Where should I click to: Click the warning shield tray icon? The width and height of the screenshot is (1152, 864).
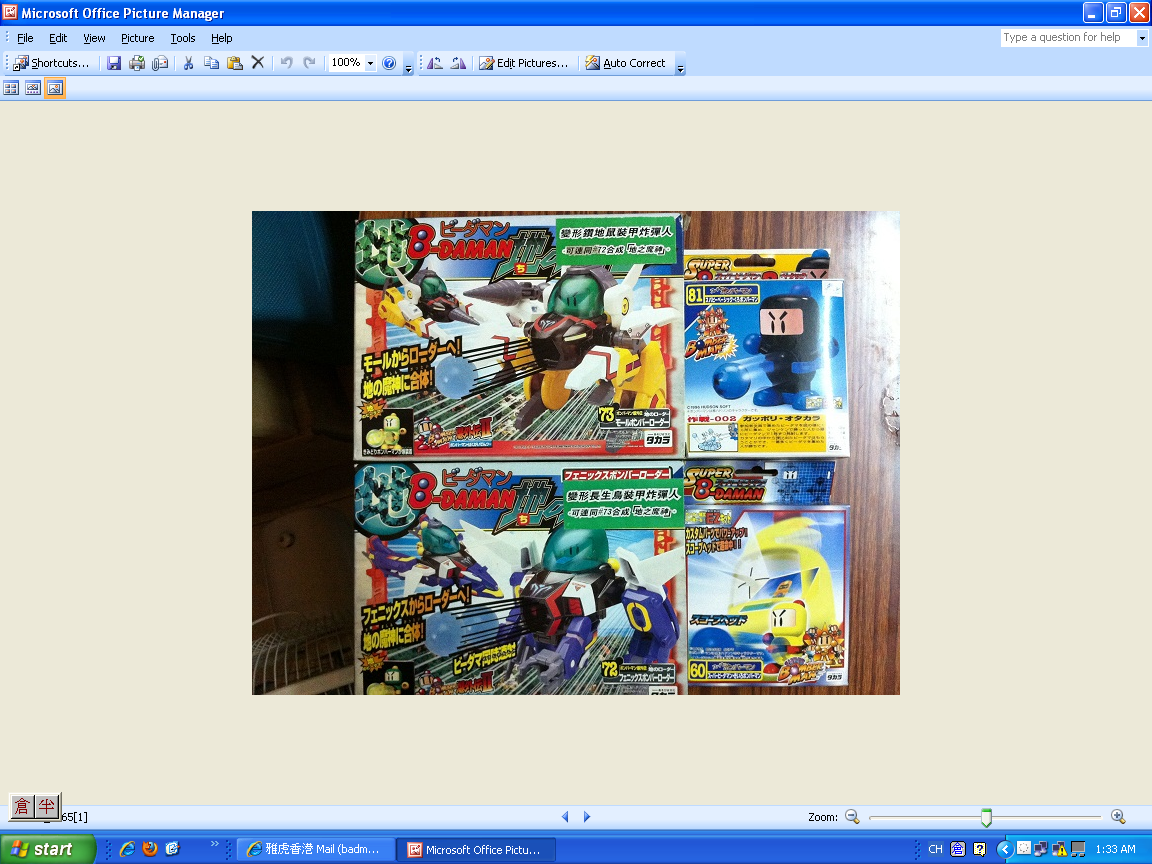pos(1059,849)
